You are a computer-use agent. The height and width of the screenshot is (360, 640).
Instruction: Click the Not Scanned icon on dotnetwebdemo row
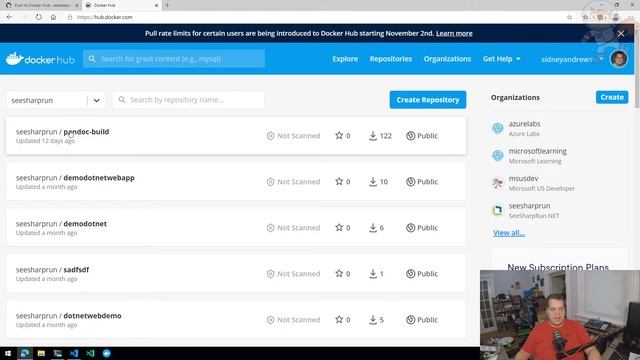(270, 320)
